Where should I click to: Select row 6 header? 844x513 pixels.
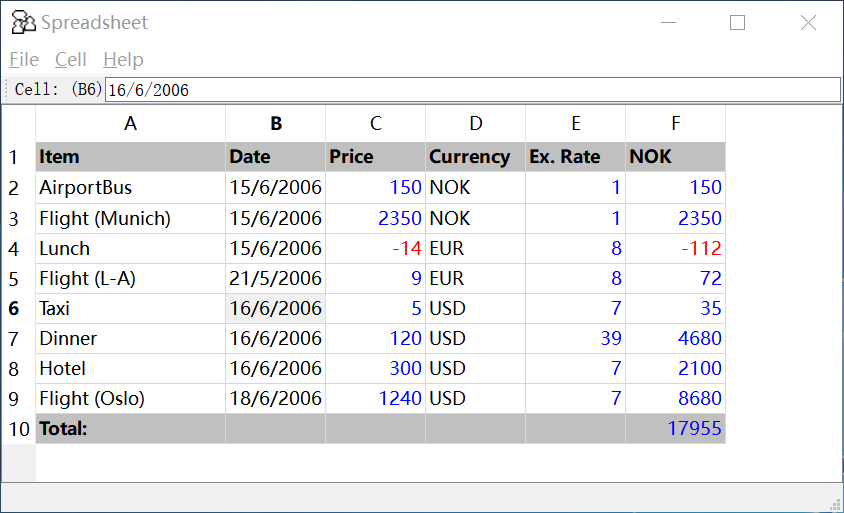pyautogui.click(x=15, y=309)
